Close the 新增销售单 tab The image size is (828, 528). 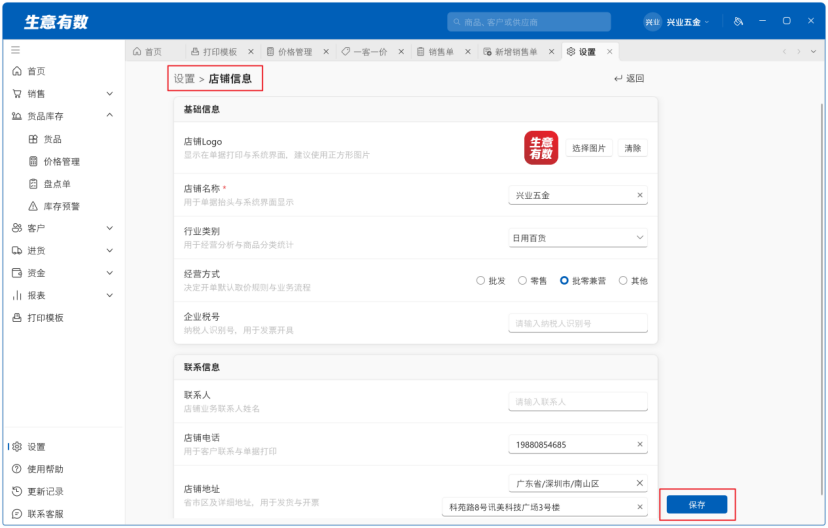pyautogui.click(x=551, y=52)
